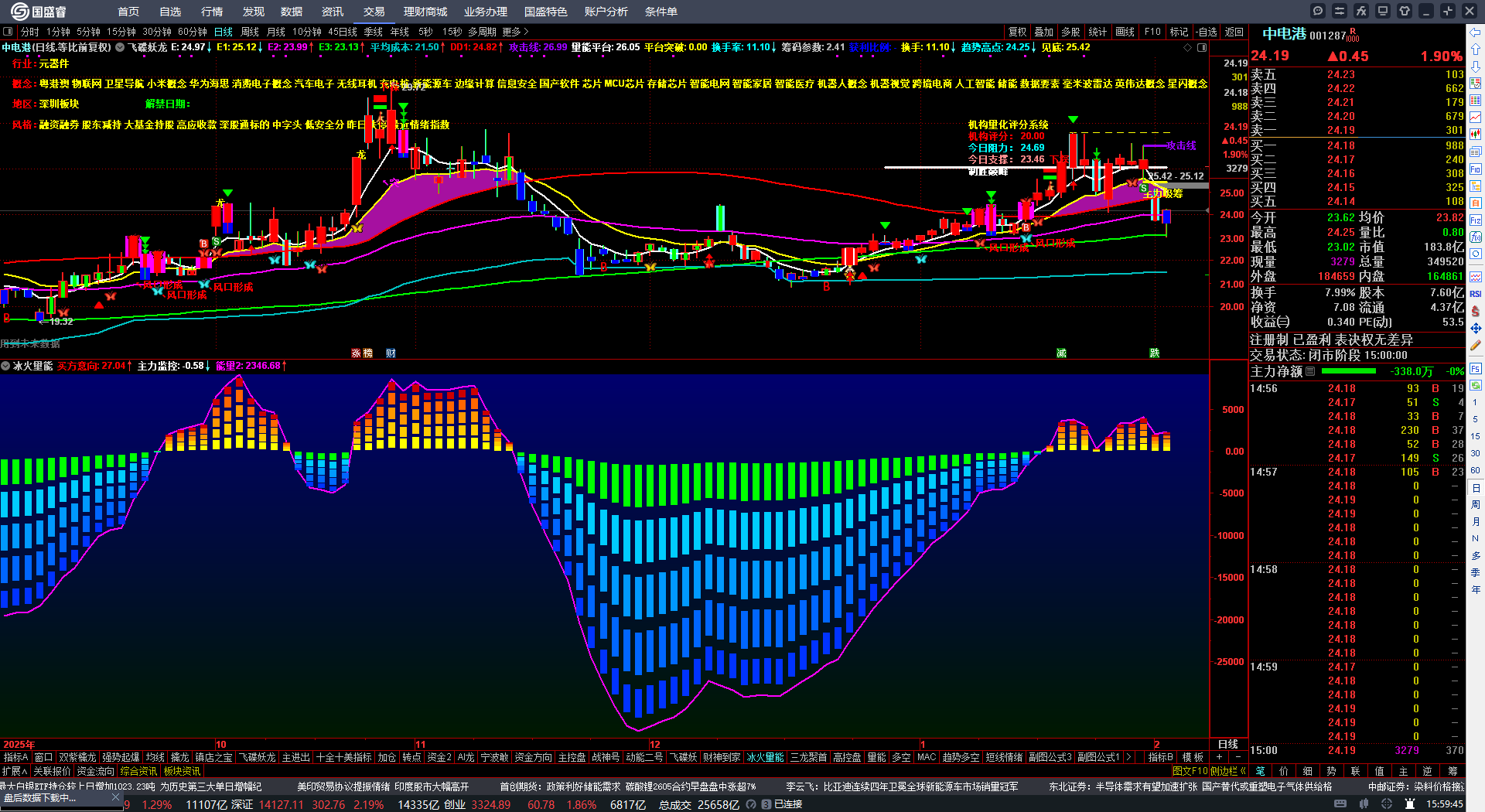Screen dimensions: 1485x812
Task: Click the red dollar sign sidebar icon
Action: click(x=1476, y=311)
